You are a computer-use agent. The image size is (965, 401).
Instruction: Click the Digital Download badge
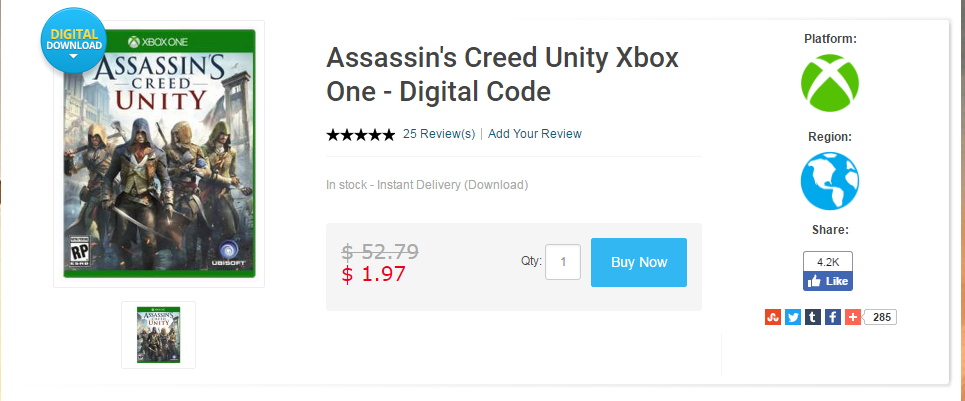(x=74, y=42)
